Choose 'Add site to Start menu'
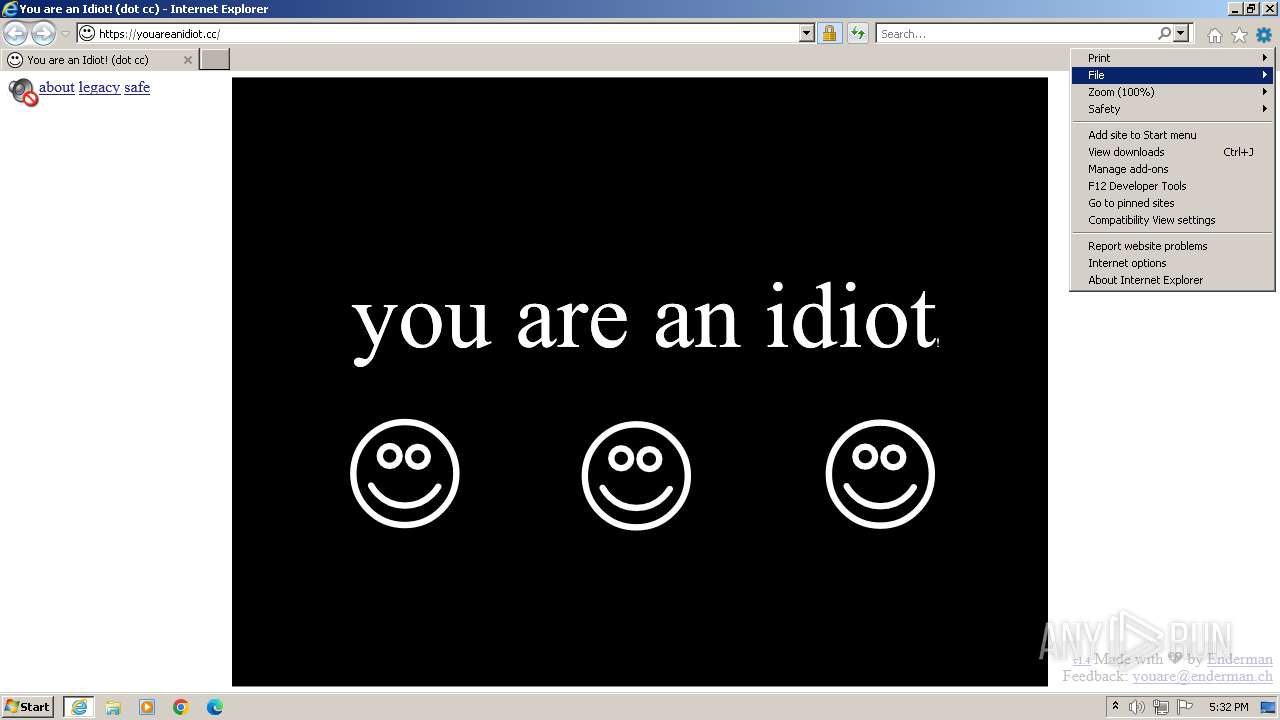This screenshot has width=1280, height=720. 1172,135
